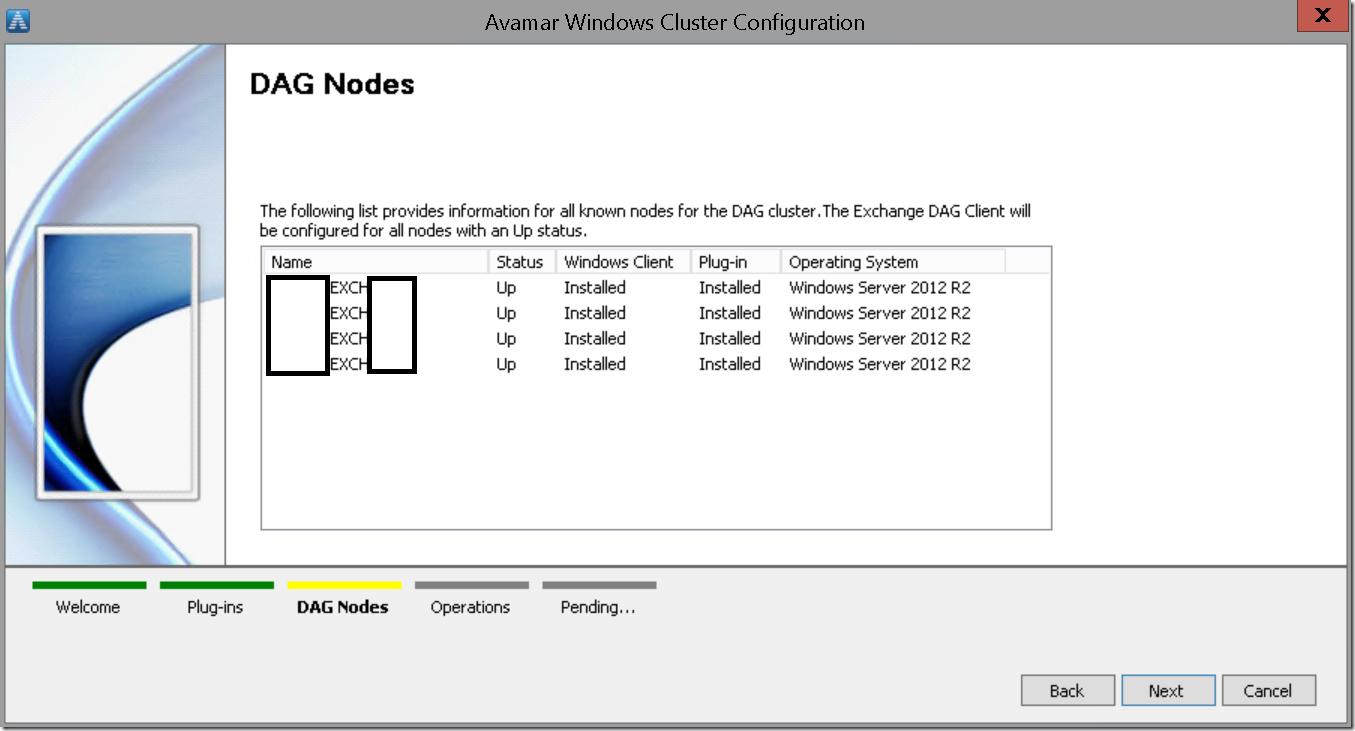Click the Next button
1355x731 pixels.
pyautogui.click(x=1168, y=691)
